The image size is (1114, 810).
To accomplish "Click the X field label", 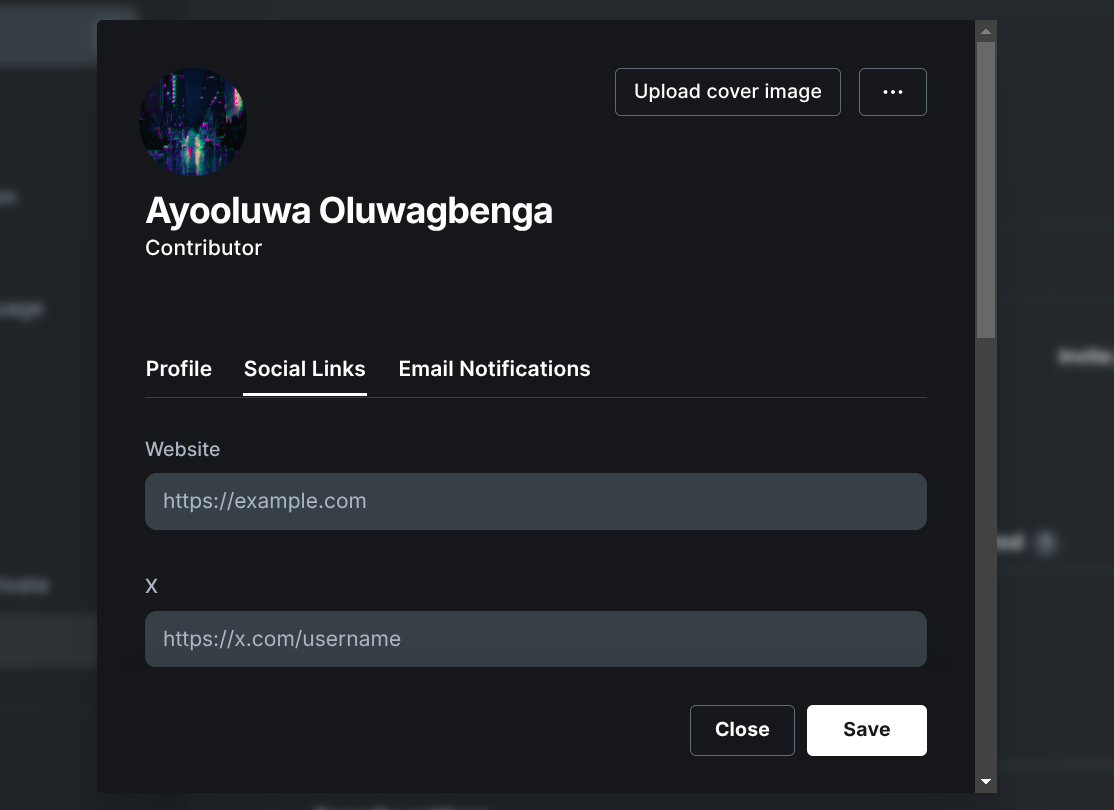I will [151, 586].
